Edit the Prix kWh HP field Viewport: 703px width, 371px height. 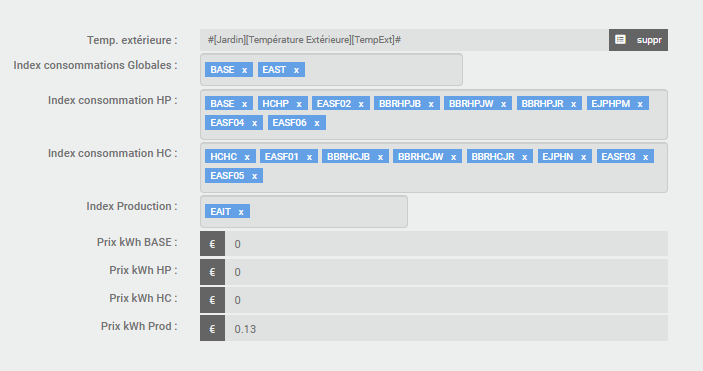click(447, 272)
